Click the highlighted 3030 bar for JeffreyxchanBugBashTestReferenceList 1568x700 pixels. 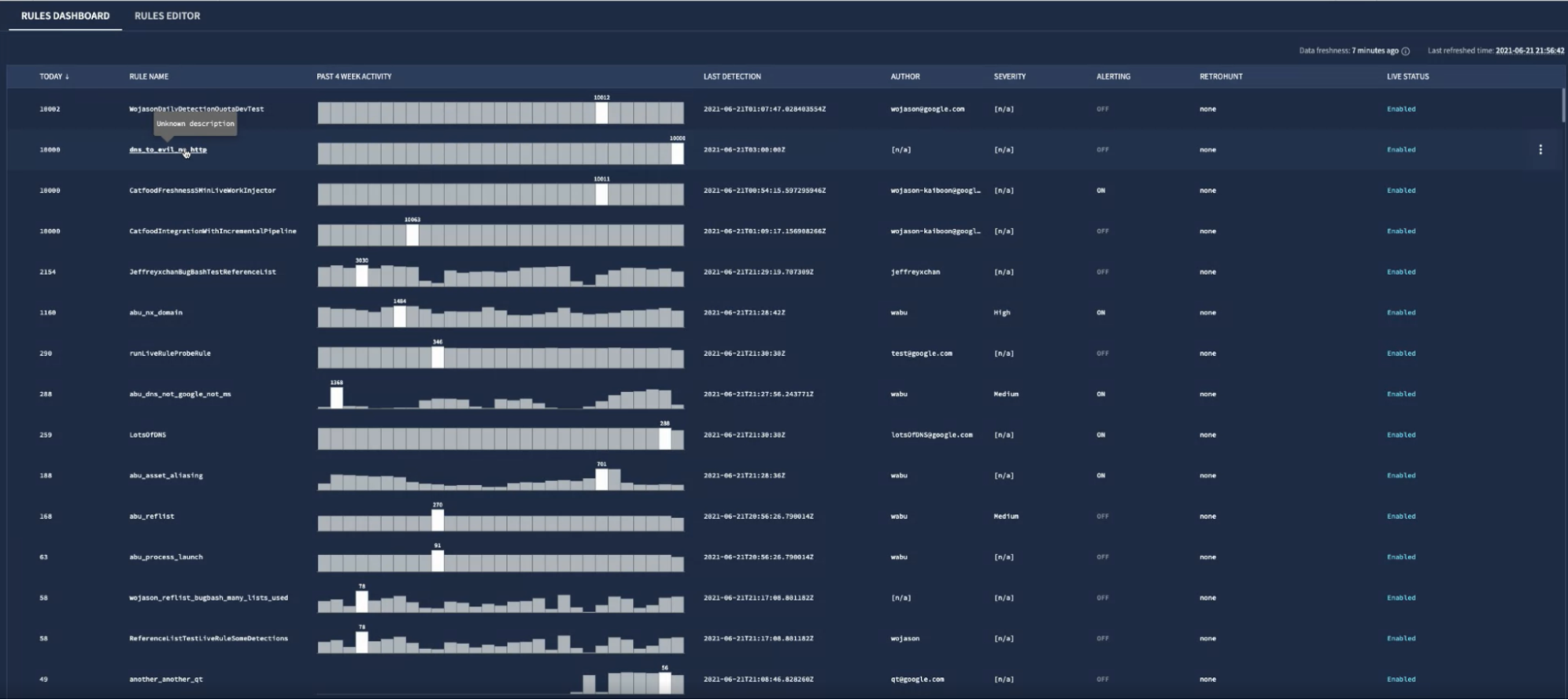pyautogui.click(x=361, y=276)
